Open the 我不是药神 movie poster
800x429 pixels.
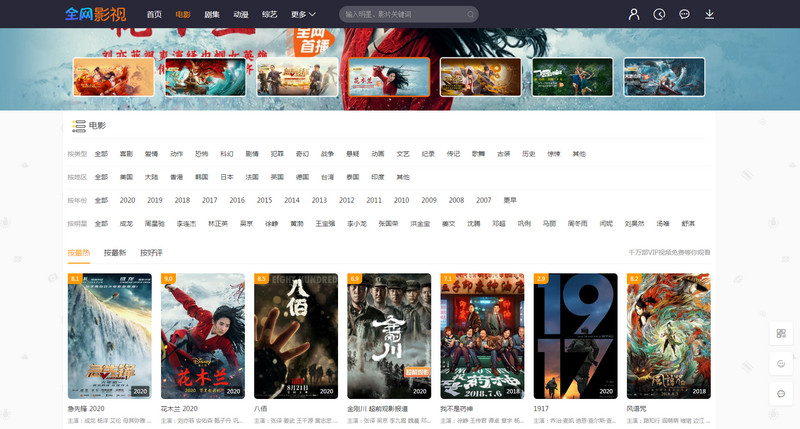(482, 336)
